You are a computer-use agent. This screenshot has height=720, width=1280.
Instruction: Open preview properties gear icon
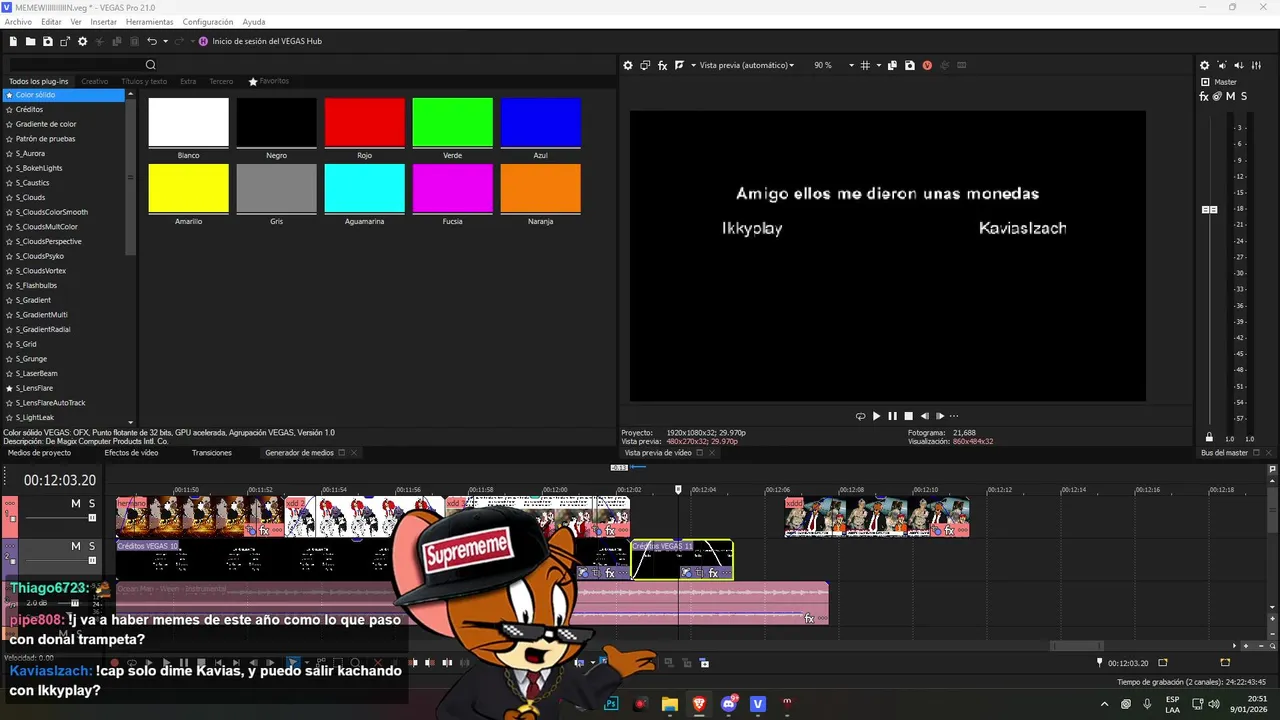(x=628, y=65)
